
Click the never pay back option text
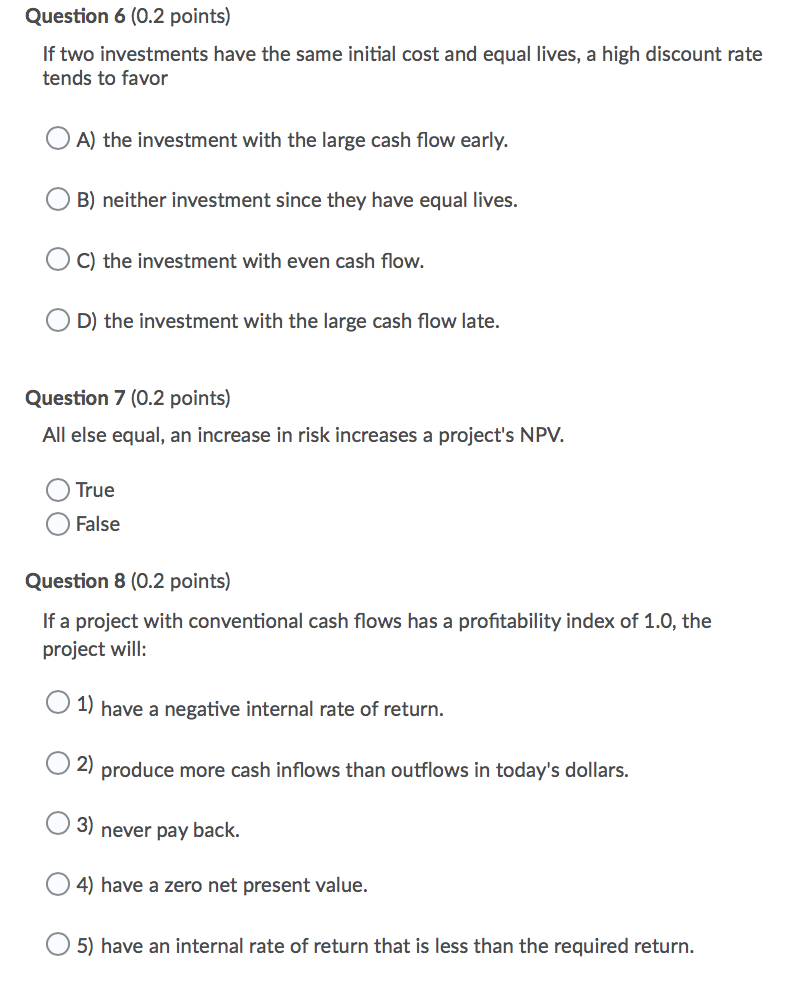click(x=165, y=828)
